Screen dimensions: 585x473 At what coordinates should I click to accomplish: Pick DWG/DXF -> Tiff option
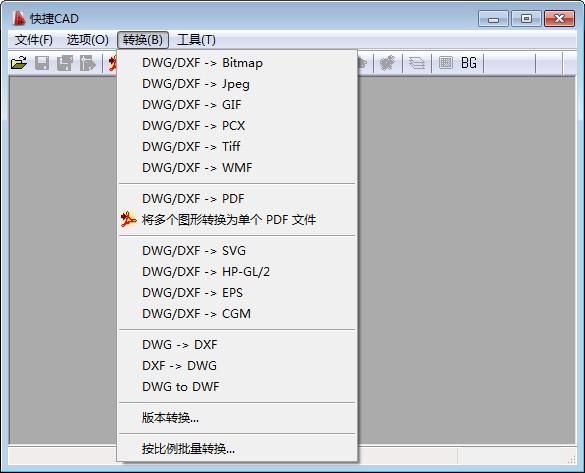point(237,147)
